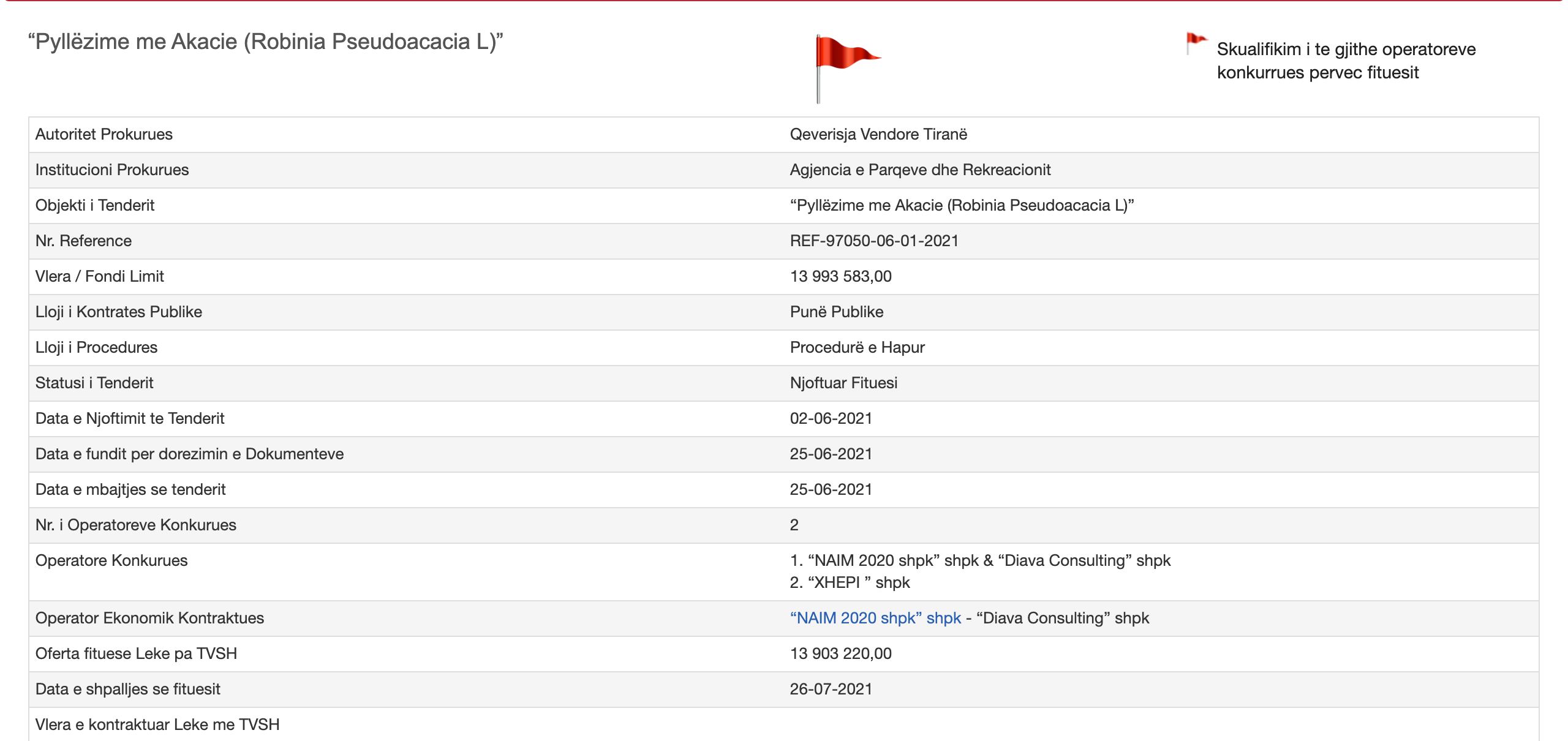This screenshot has height=741, width=1568.
Task: Click the Qeverisja Vendore Tiranë cell
Action: click(878, 134)
